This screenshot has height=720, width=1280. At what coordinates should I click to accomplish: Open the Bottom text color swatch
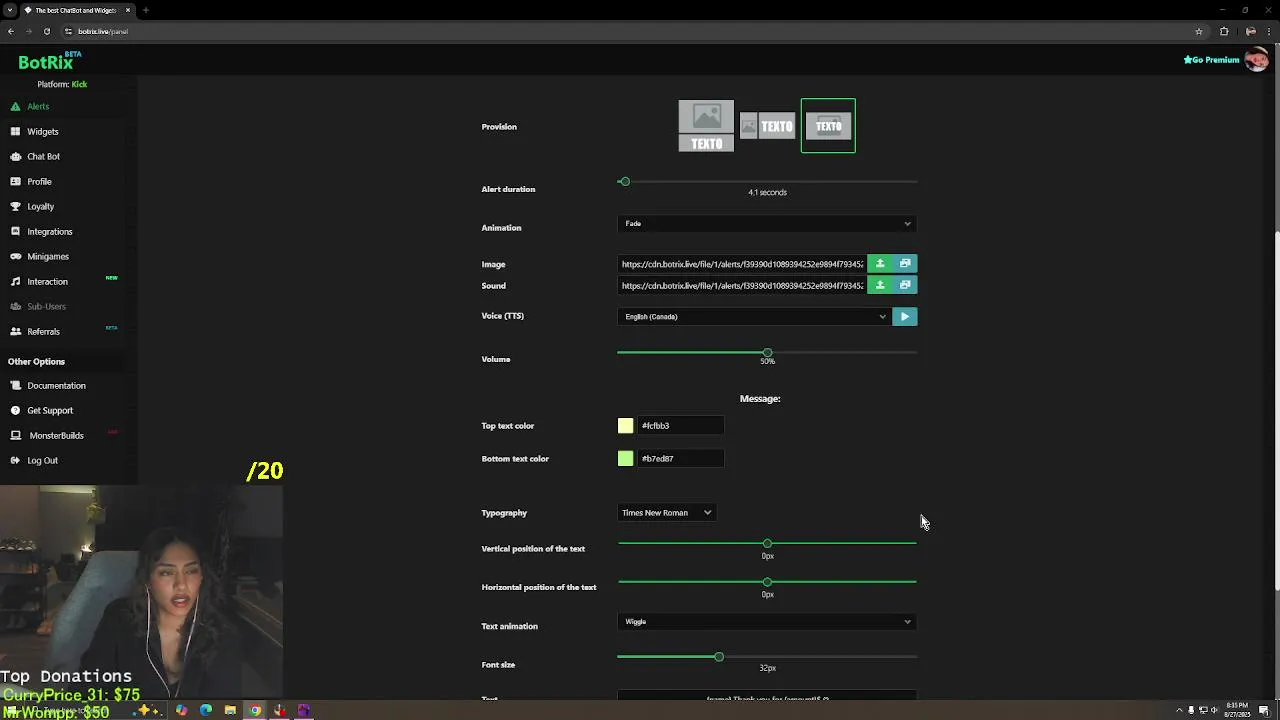pos(625,458)
